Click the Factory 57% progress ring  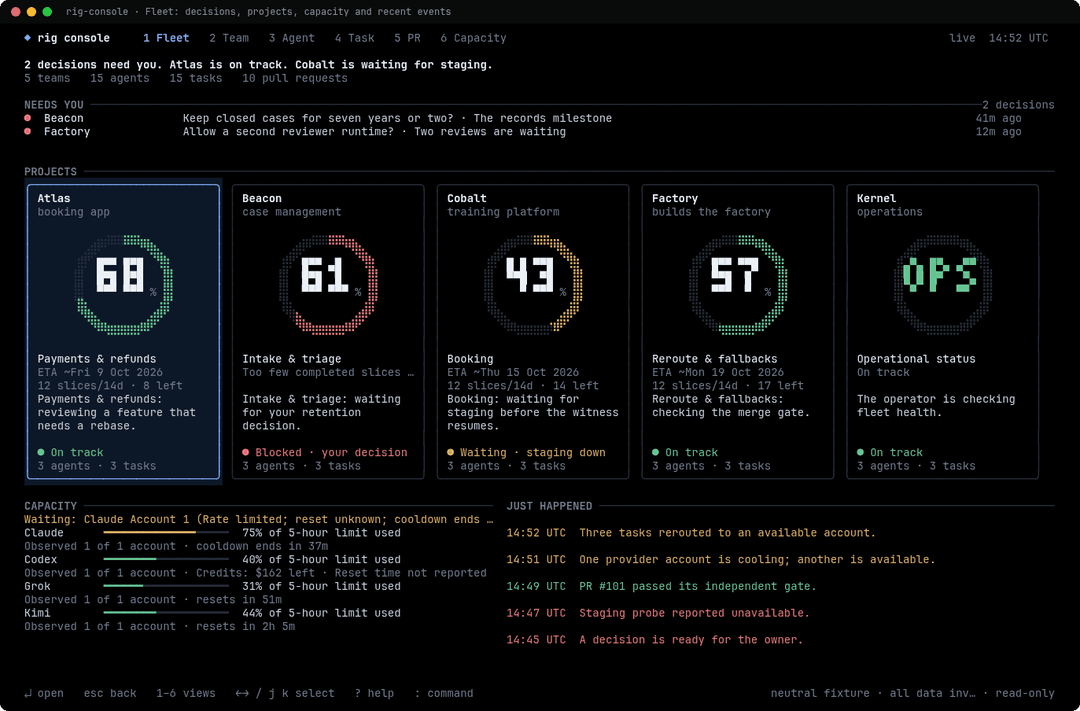pyautogui.click(x=738, y=285)
